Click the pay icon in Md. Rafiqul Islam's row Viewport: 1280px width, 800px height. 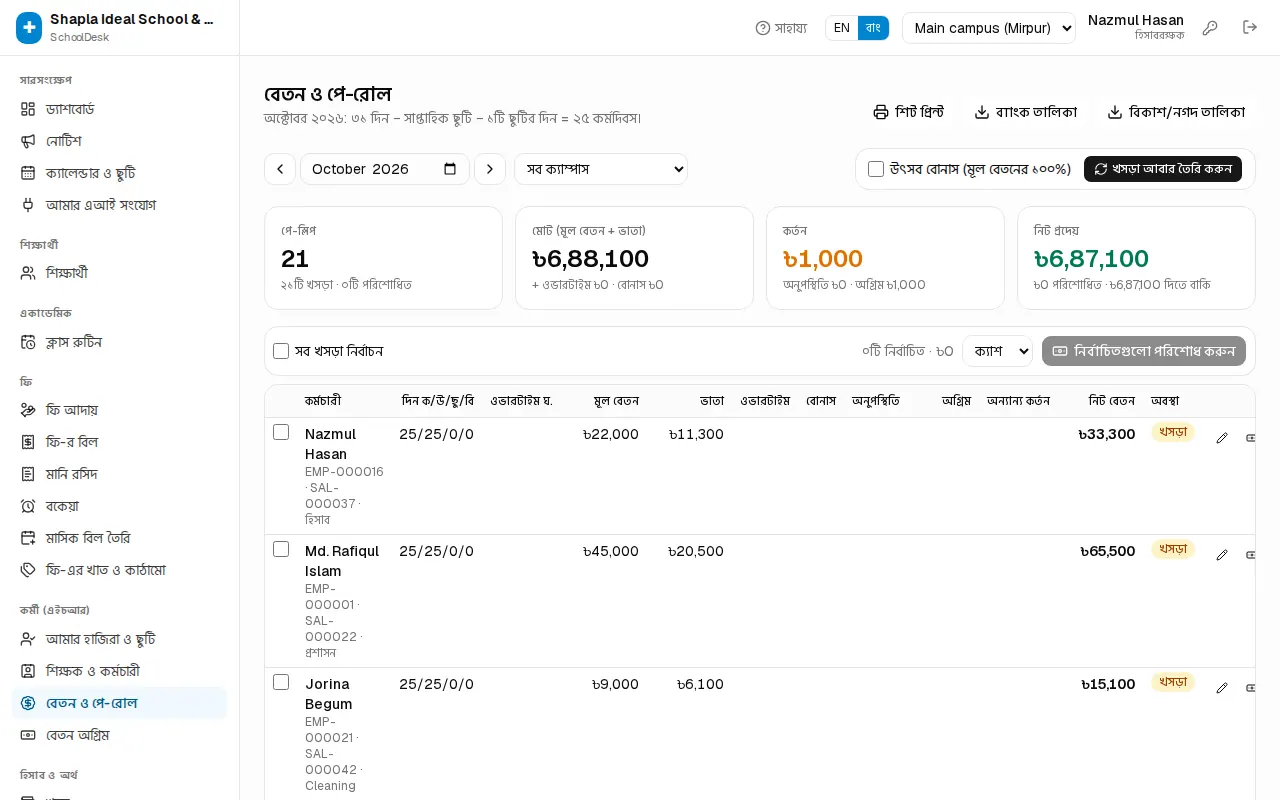tap(1250, 555)
